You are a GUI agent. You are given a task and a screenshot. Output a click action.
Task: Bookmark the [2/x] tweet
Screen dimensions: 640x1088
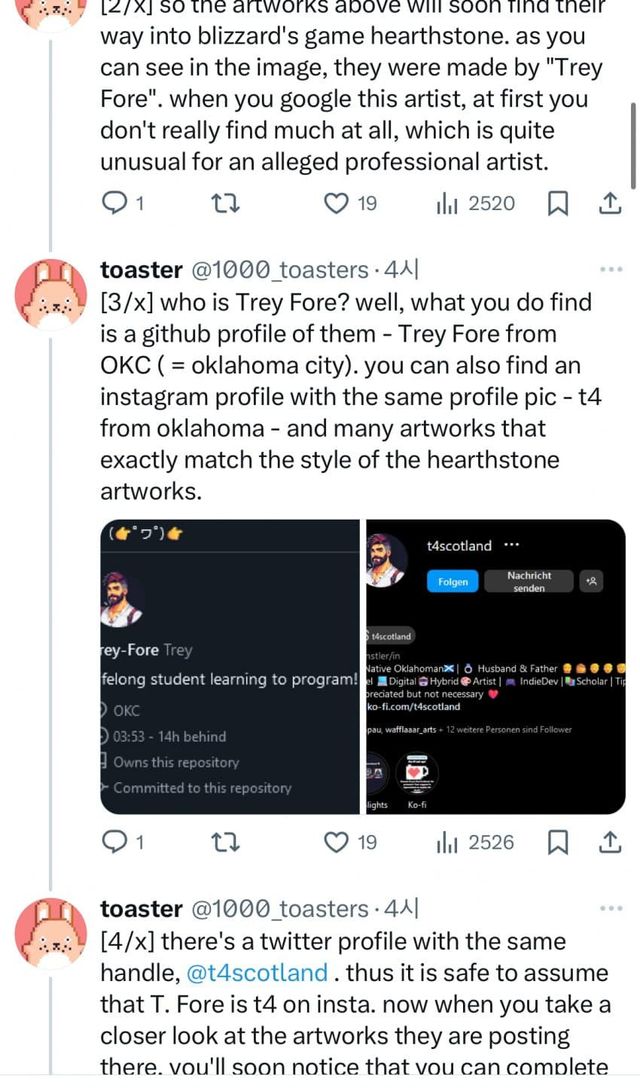pyautogui.click(x=558, y=204)
